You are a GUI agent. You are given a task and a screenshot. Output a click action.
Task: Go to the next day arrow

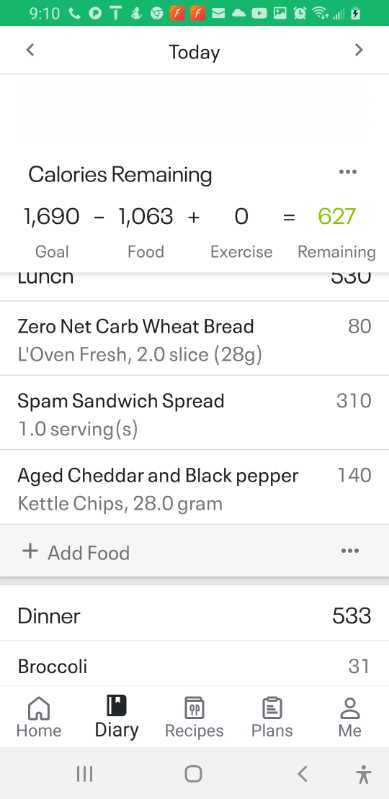coord(359,50)
